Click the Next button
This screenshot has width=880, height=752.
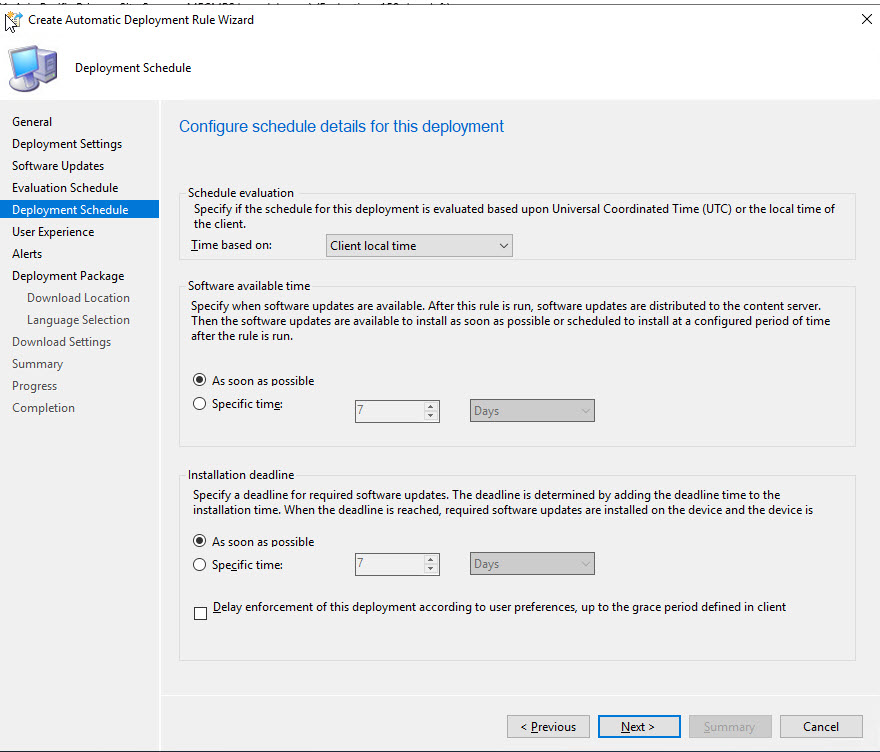(x=638, y=727)
